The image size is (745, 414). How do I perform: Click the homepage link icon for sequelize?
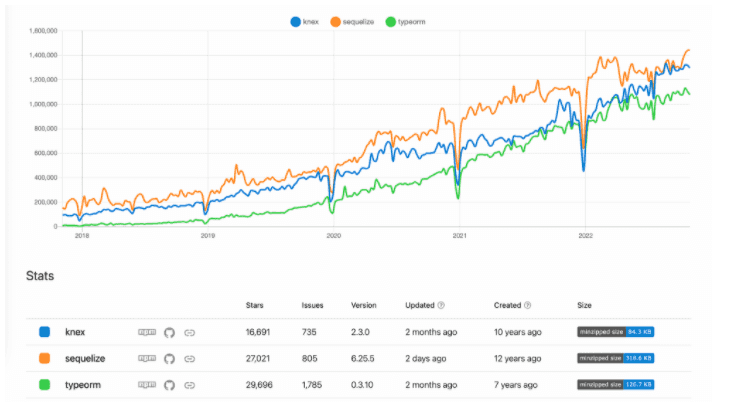190,357
